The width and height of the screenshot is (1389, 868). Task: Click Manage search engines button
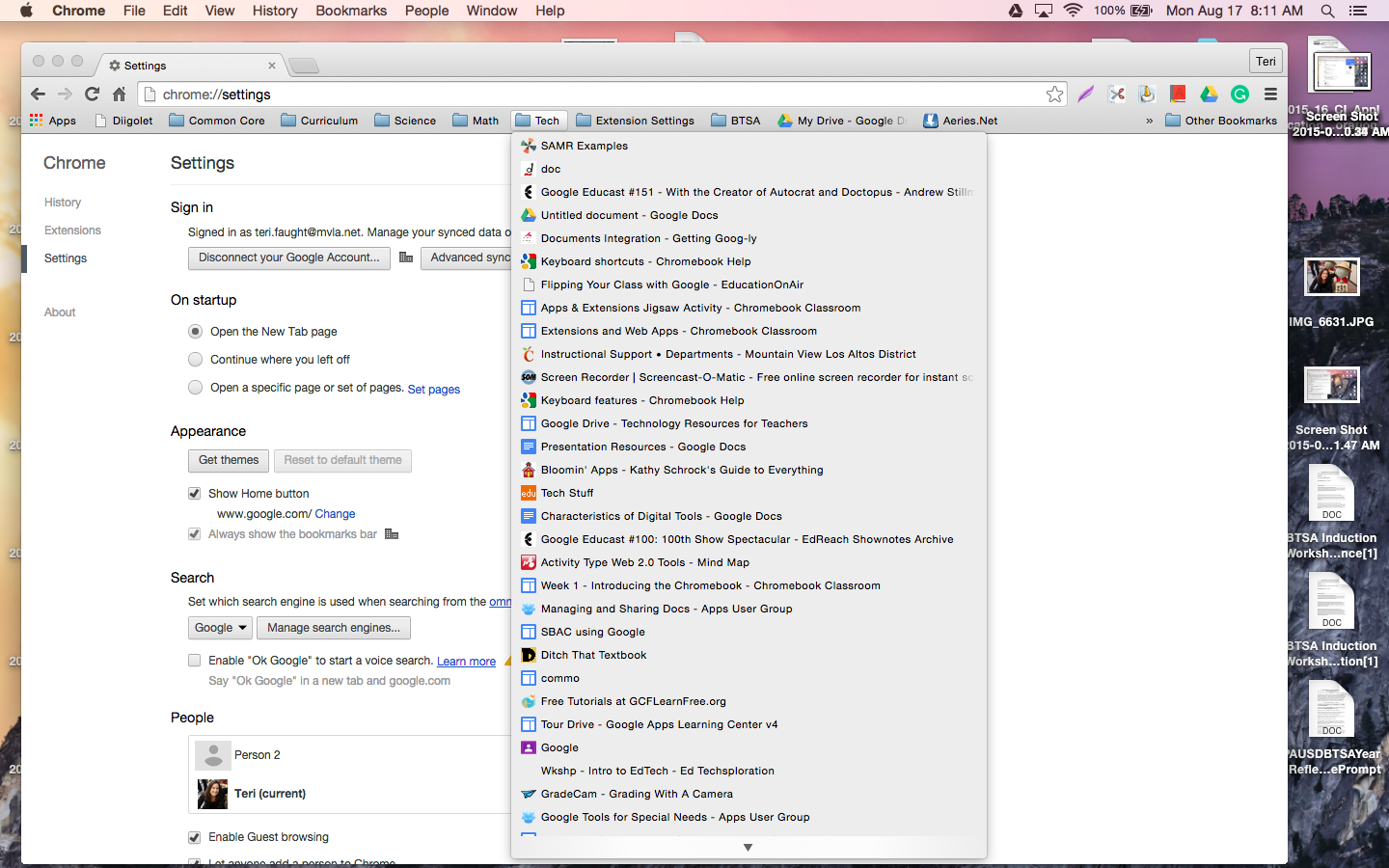tap(334, 628)
